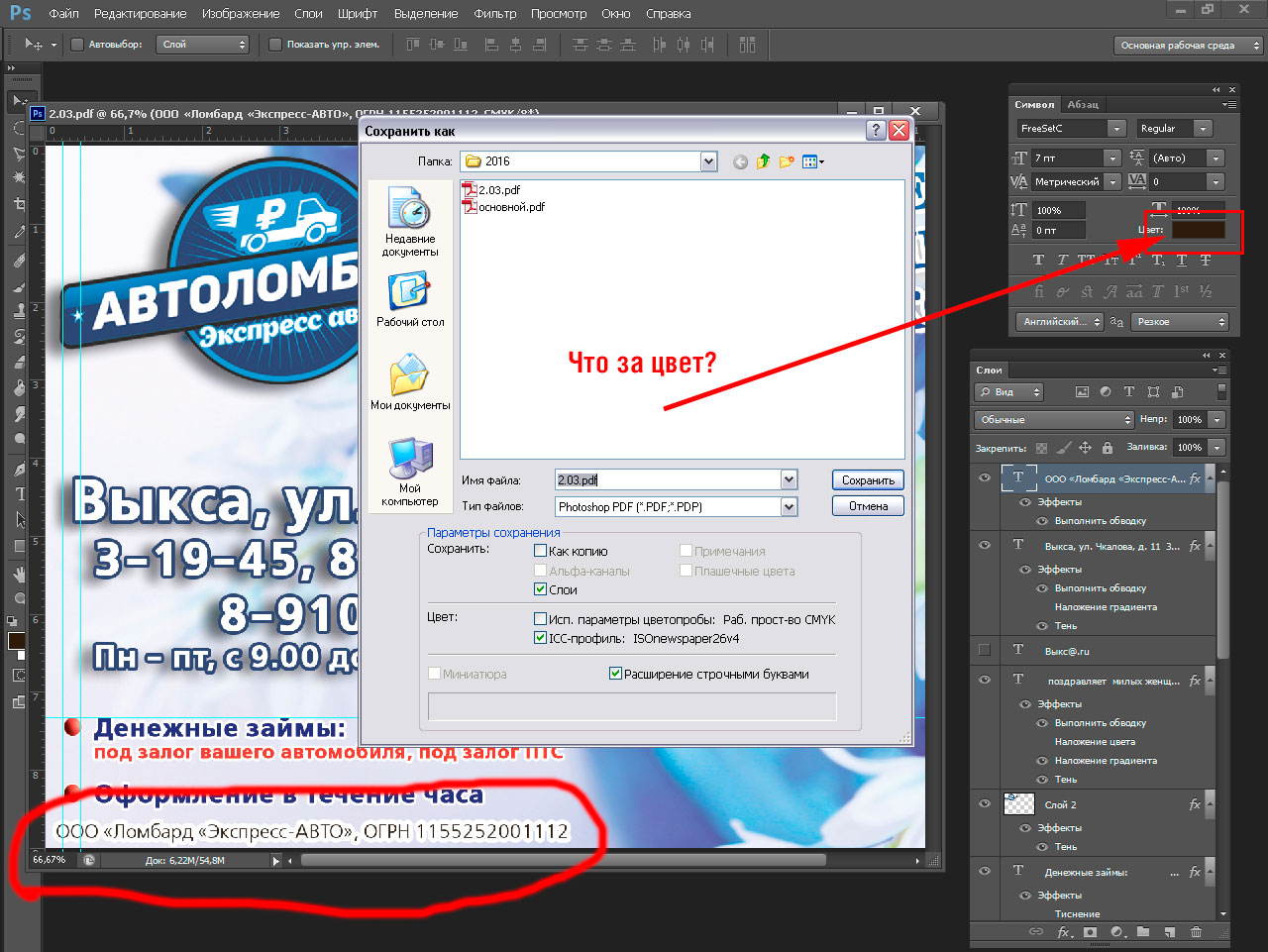Open Мои документы location shortcut
1268x952 pixels.
coord(410,383)
